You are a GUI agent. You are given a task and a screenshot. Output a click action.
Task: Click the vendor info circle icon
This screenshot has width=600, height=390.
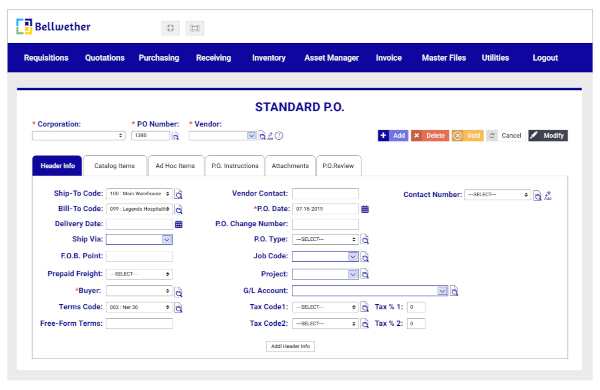(279, 136)
